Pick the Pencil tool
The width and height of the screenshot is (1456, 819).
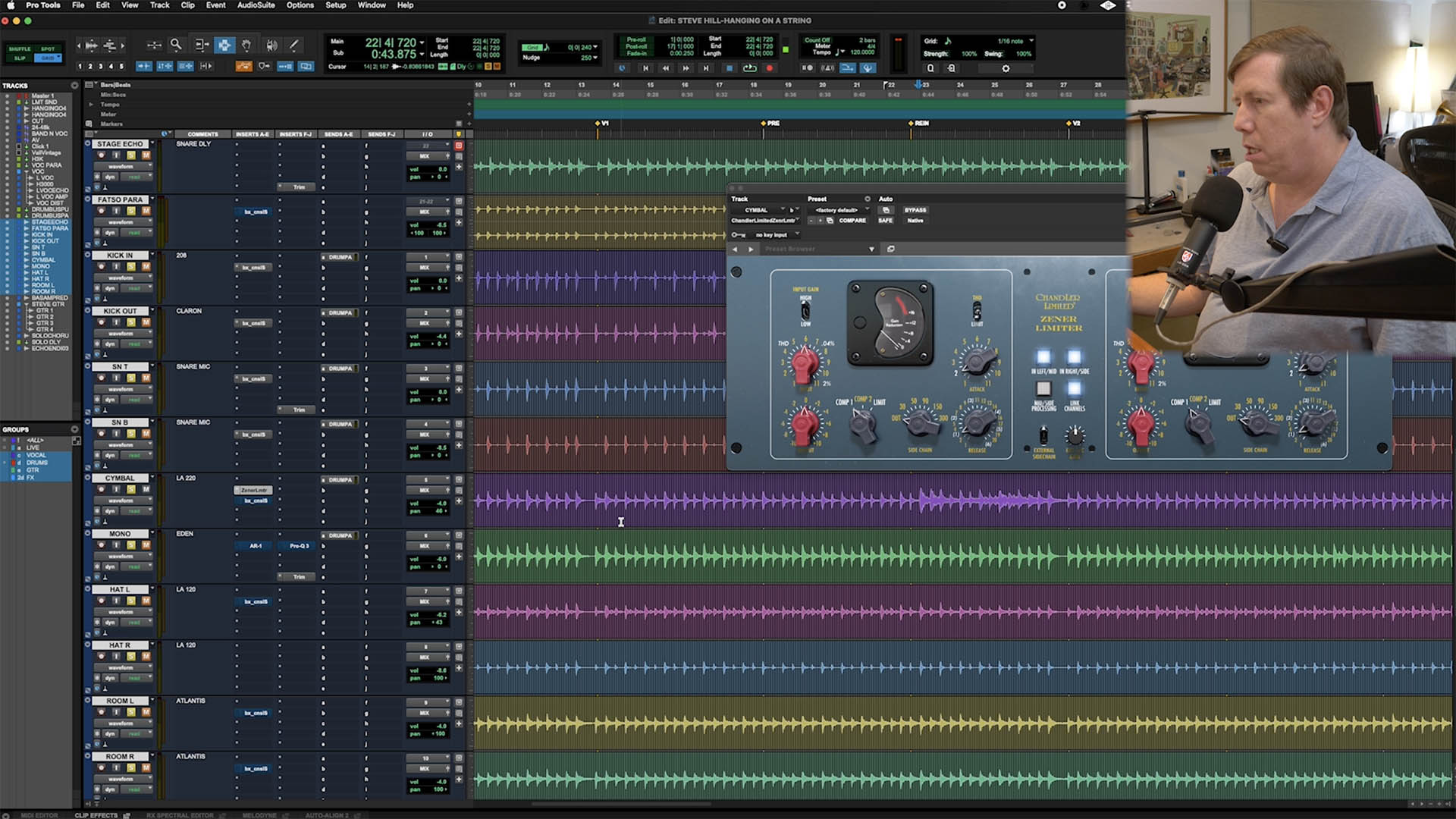(294, 45)
